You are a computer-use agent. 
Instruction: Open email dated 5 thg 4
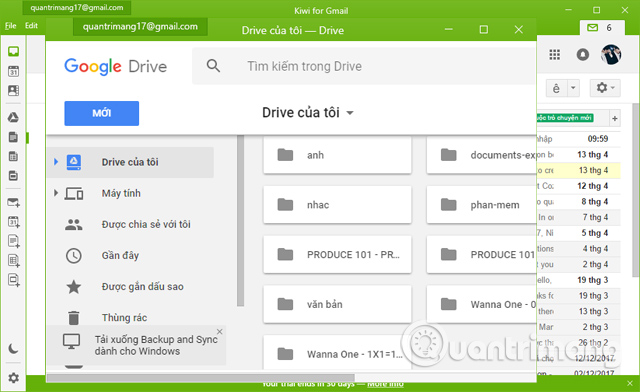578,233
